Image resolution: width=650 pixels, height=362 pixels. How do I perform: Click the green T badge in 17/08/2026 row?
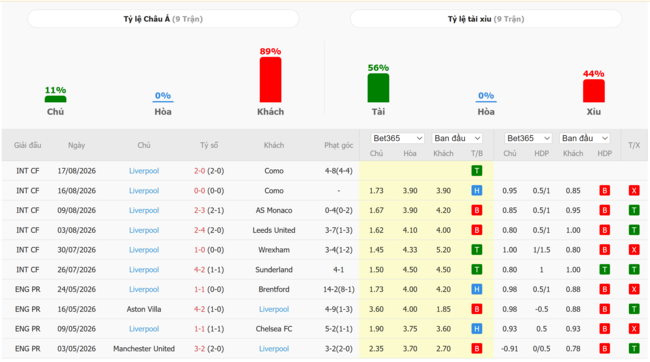click(477, 171)
